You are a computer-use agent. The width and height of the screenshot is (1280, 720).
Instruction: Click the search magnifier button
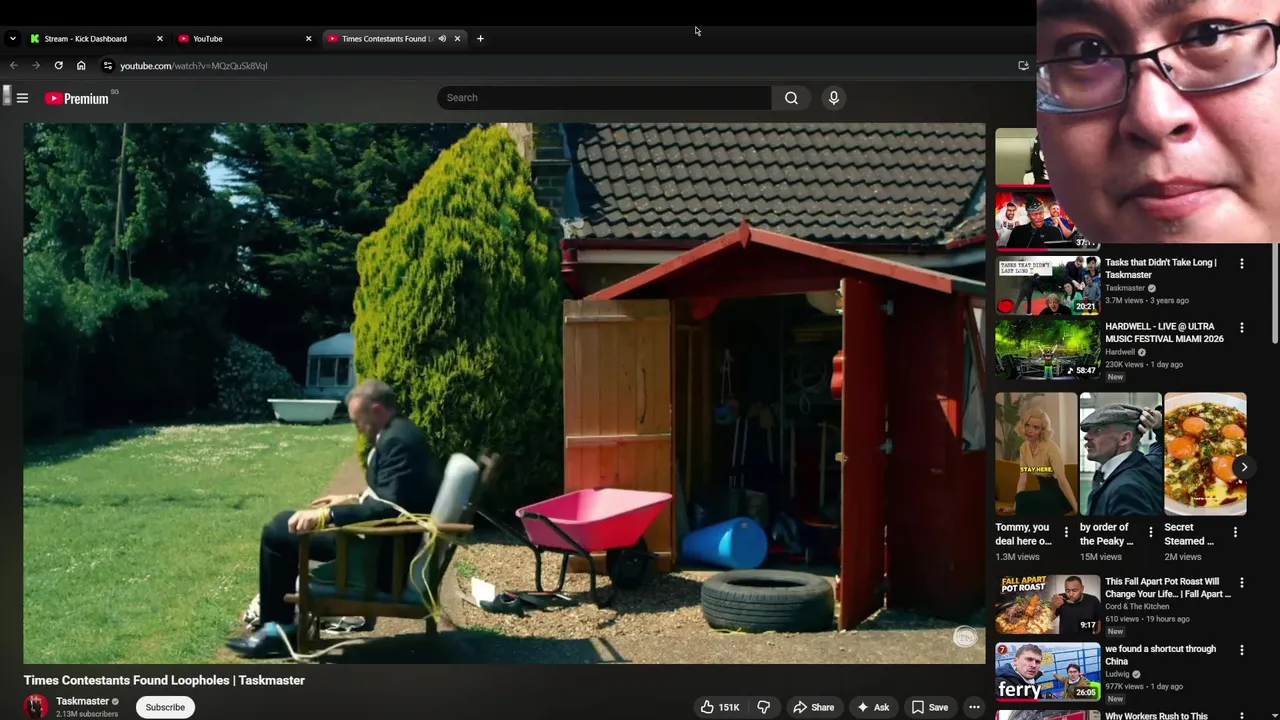(791, 98)
